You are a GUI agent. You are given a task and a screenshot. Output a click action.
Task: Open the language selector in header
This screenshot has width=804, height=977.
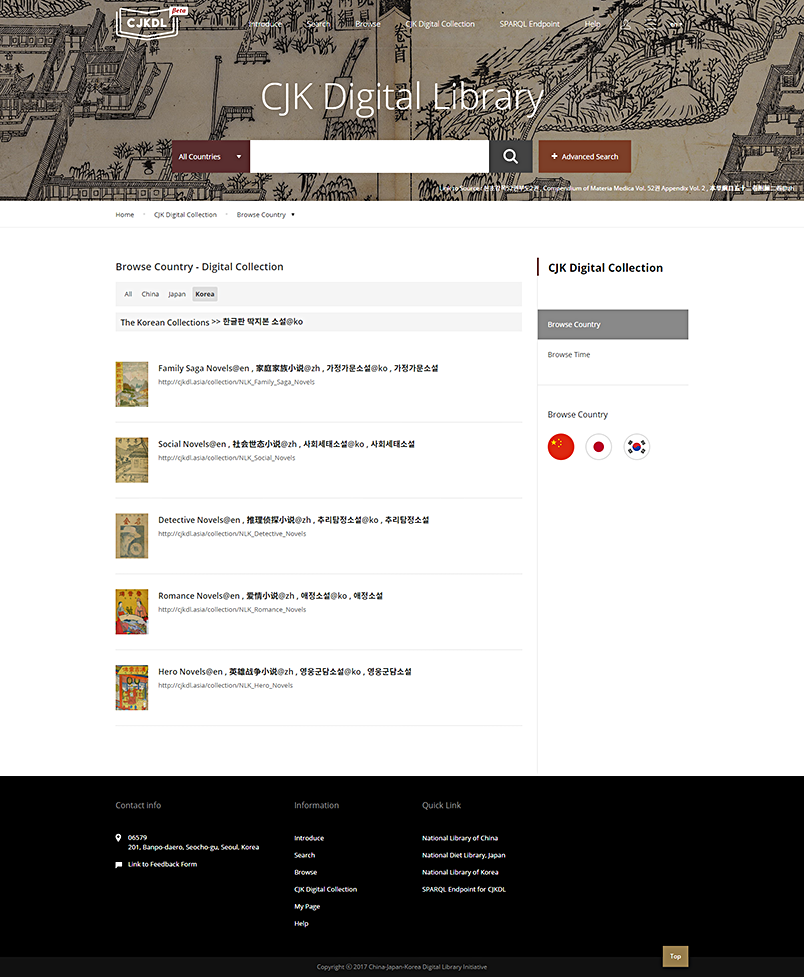(x=676, y=24)
